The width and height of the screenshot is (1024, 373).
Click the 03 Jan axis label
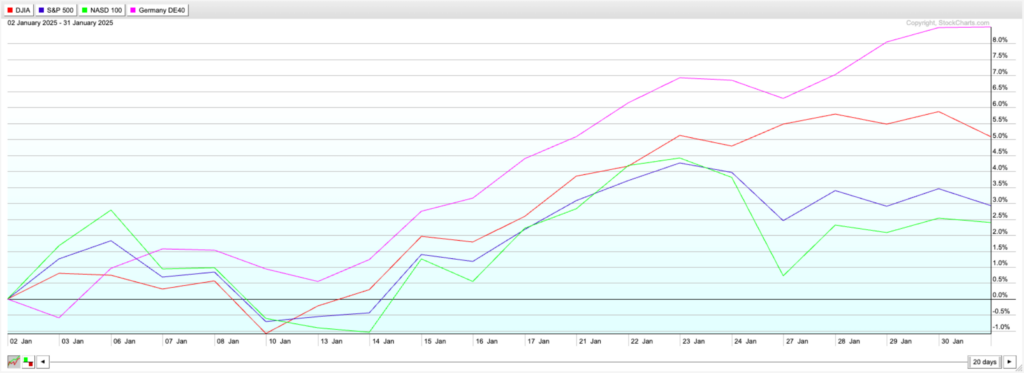click(x=72, y=341)
